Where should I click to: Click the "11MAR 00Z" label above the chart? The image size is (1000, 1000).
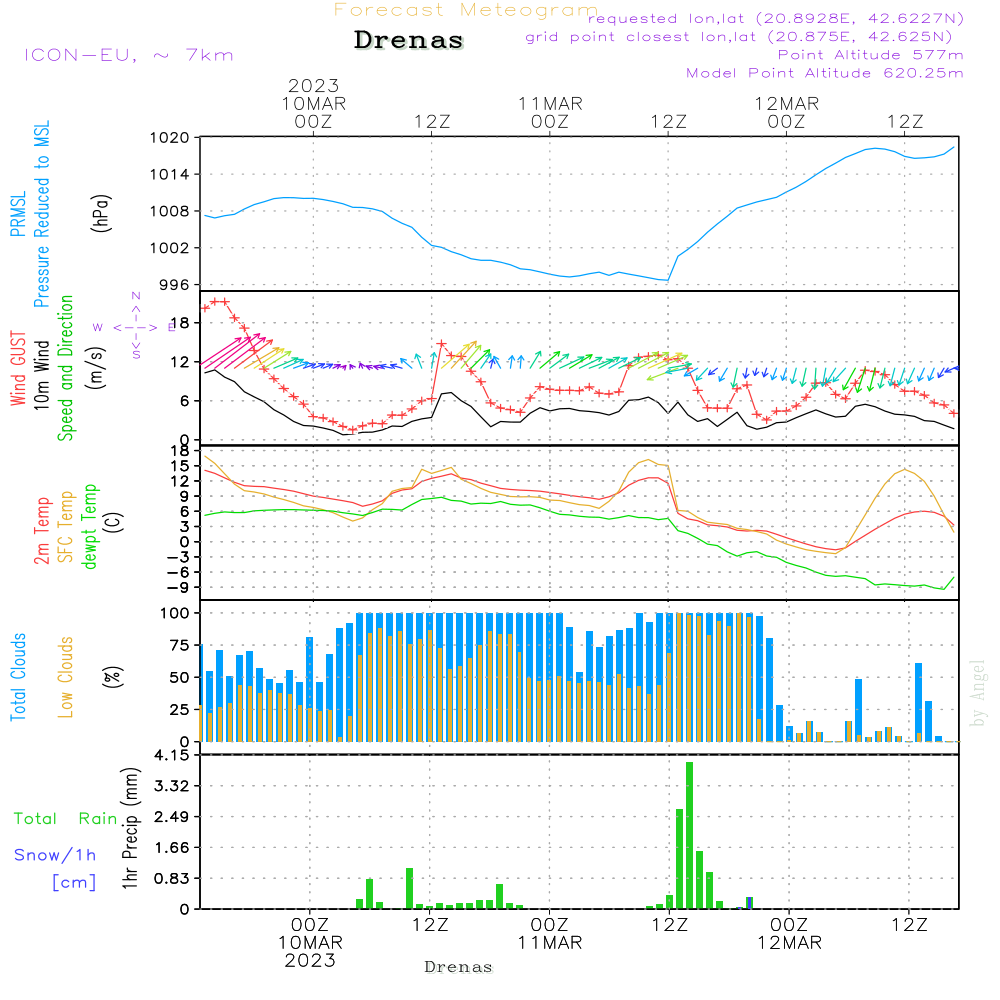[x=550, y=112]
